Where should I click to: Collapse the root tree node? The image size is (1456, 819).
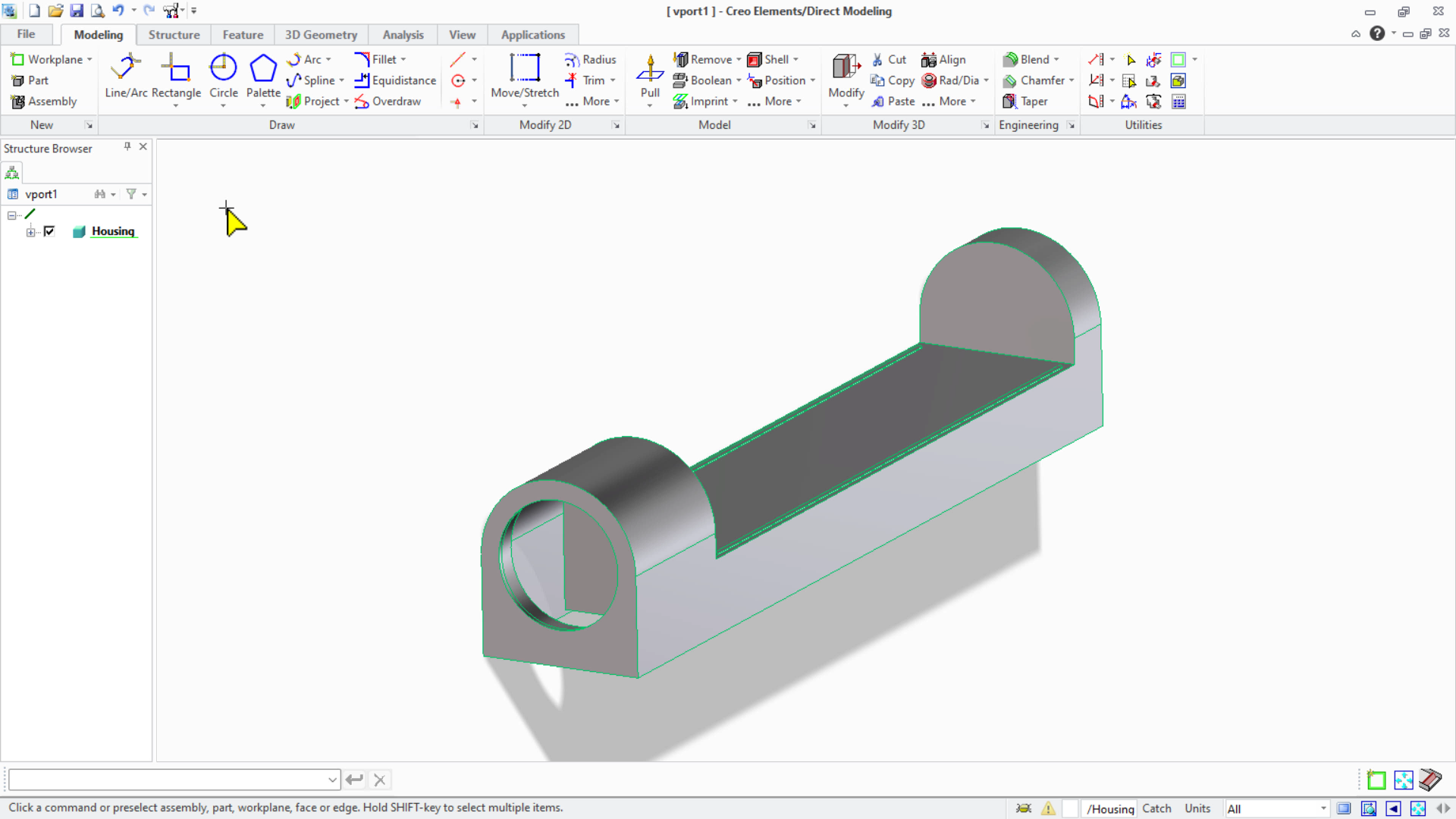[12, 215]
